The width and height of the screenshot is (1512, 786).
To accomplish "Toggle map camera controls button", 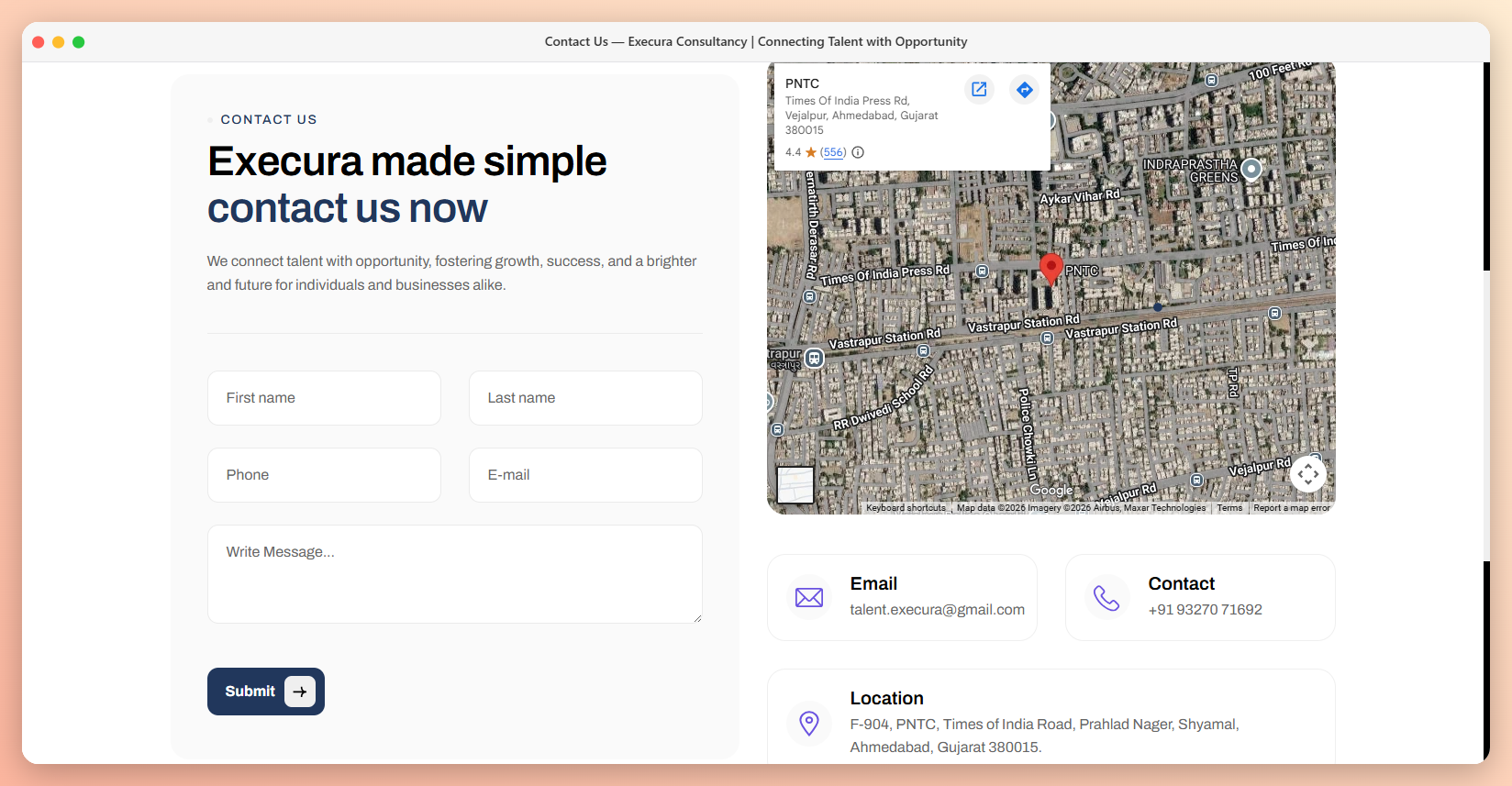I will pyautogui.click(x=1308, y=474).
